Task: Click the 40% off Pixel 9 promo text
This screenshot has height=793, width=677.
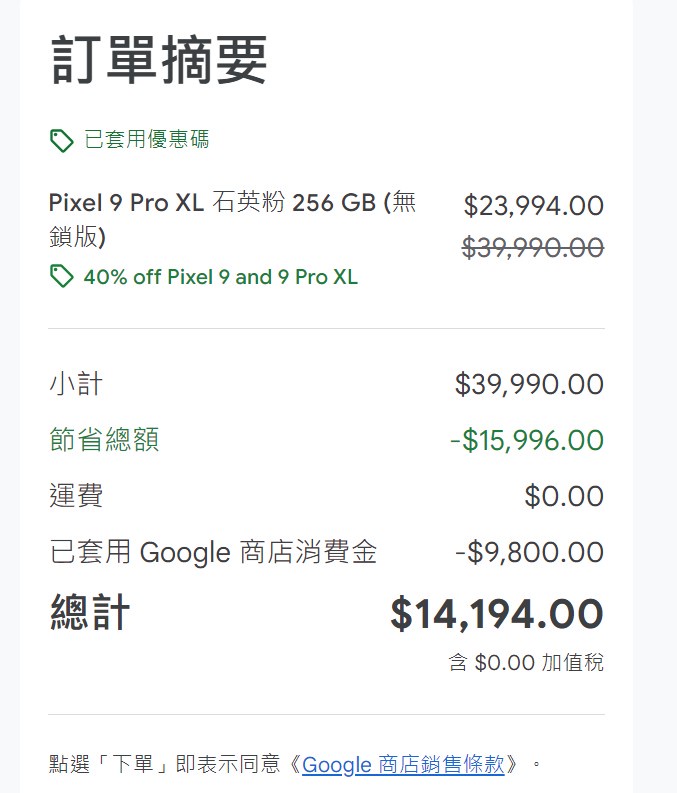Action: click(x=220, y=277)
